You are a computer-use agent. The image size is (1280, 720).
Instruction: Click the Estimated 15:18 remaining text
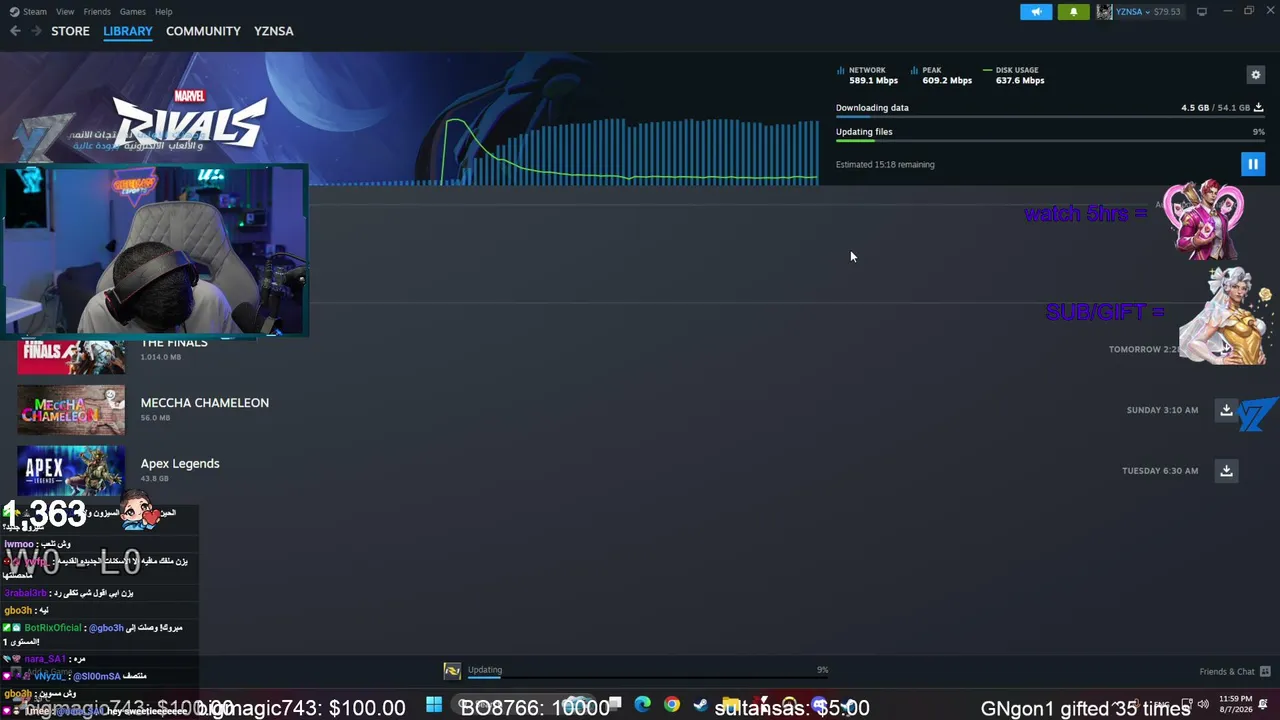click(885, 165)
